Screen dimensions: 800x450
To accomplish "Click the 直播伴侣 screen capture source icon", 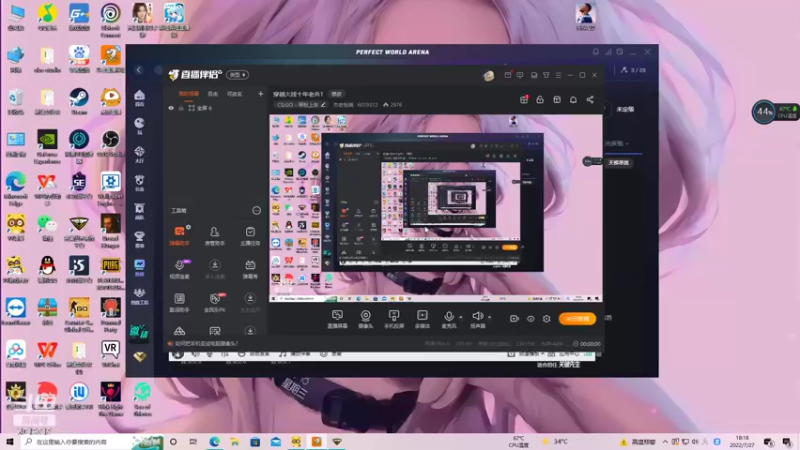I will point(337,319).
